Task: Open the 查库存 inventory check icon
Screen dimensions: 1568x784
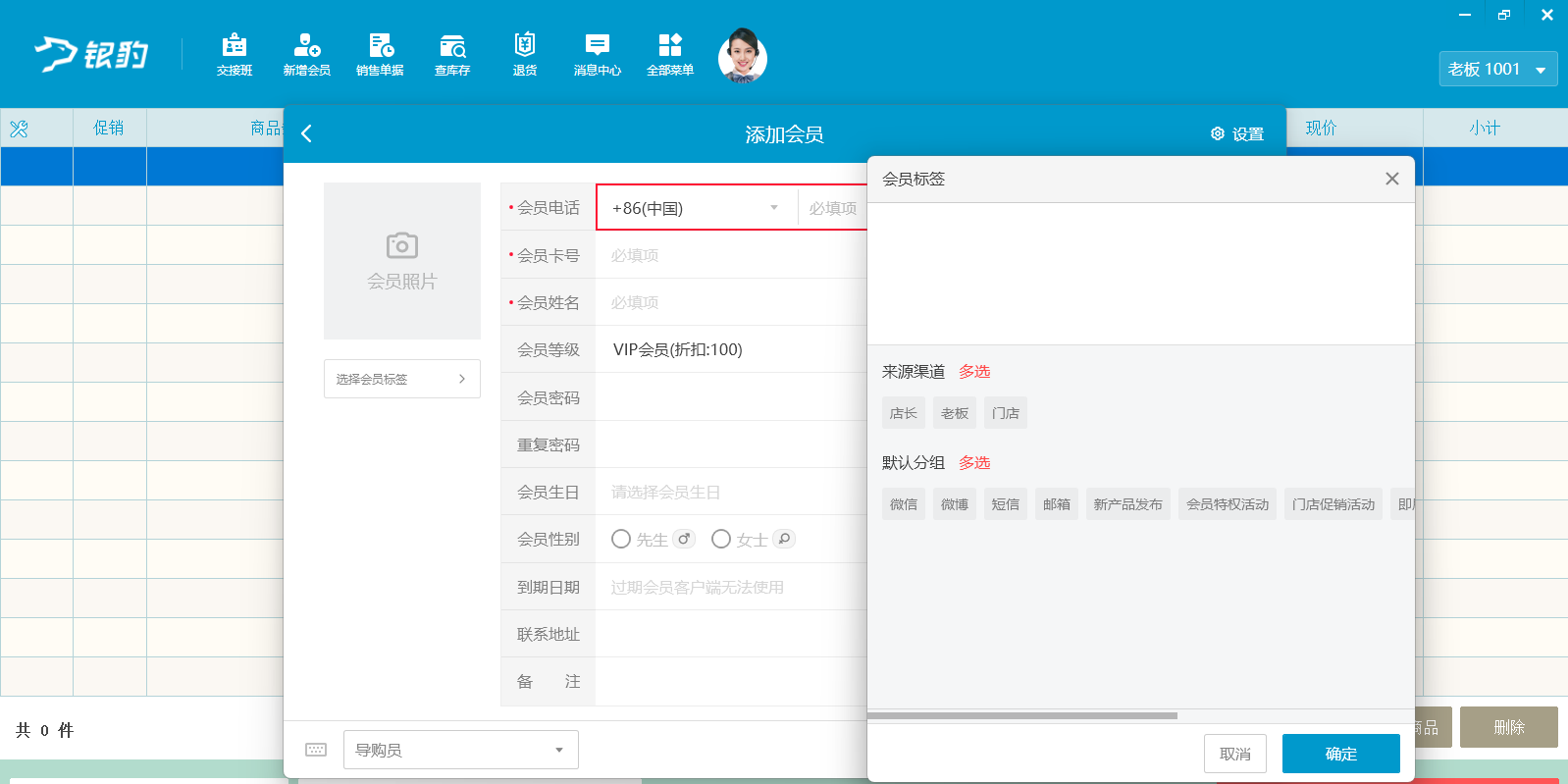Action: click(452, 55)
